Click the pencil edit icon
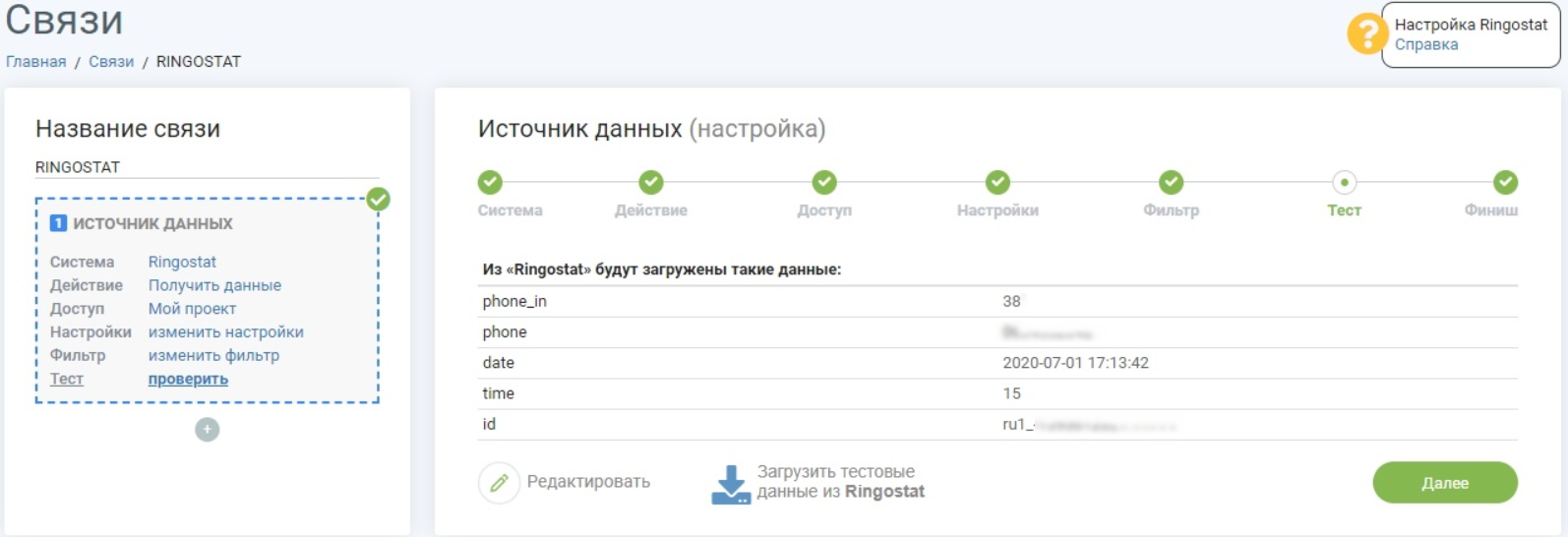Viewport: 1568px width, 537px height. click(x=499, y=483)
